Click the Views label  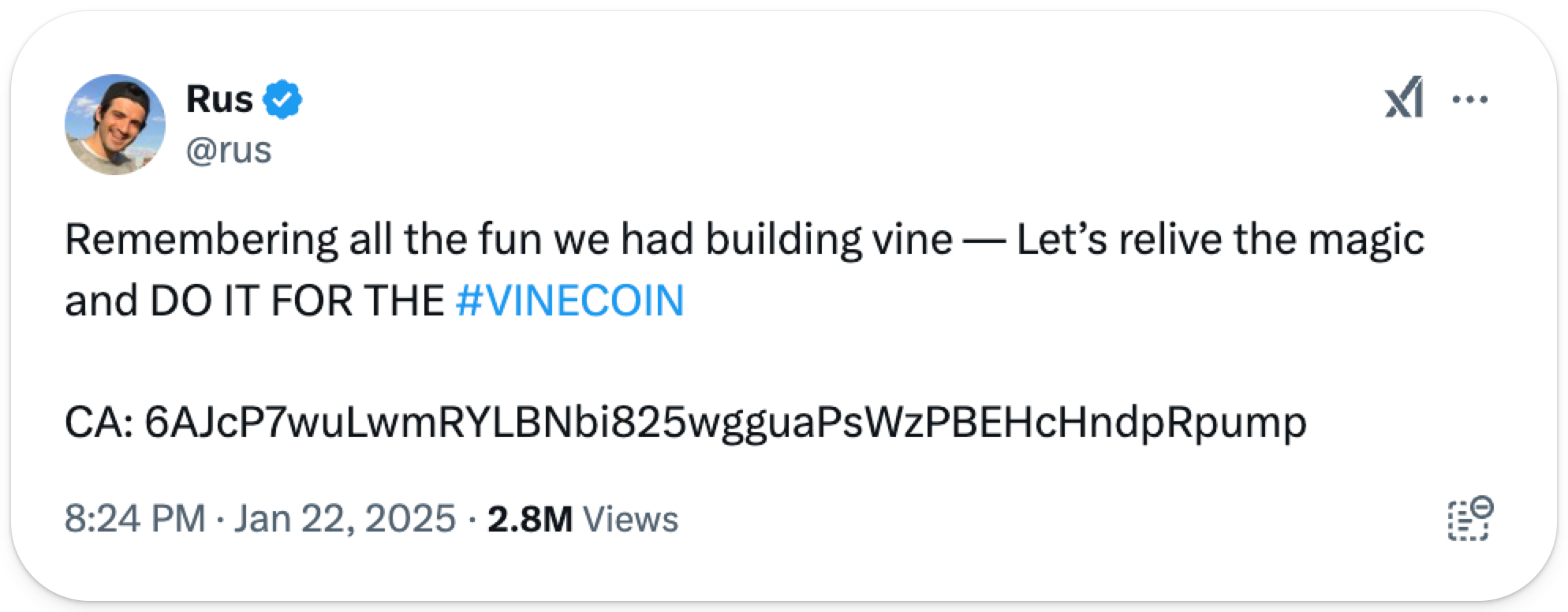click(629, 519)
